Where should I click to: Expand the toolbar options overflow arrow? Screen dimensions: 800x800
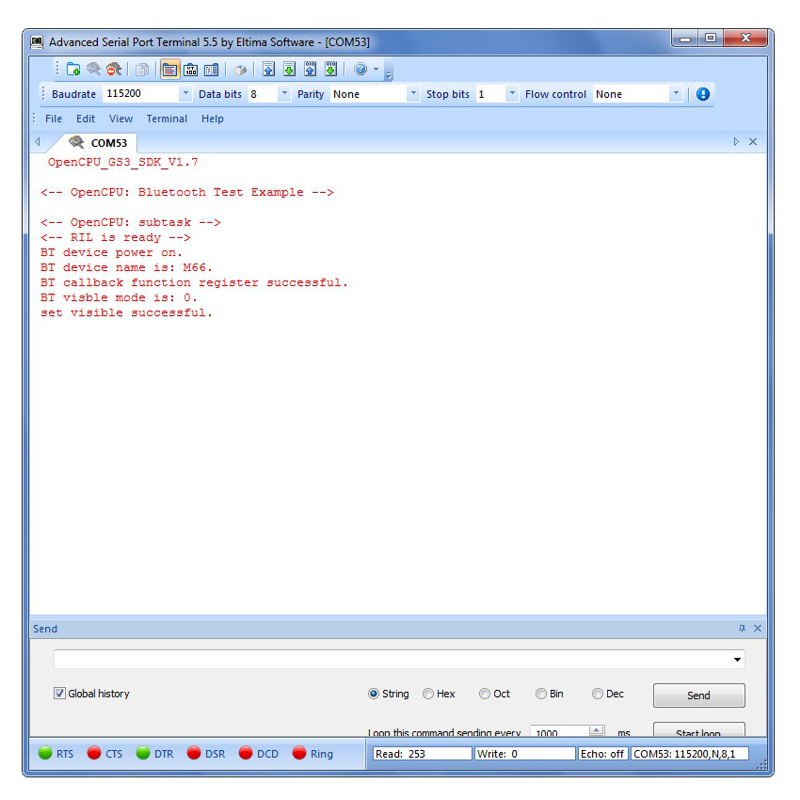(x=389, y=76)
